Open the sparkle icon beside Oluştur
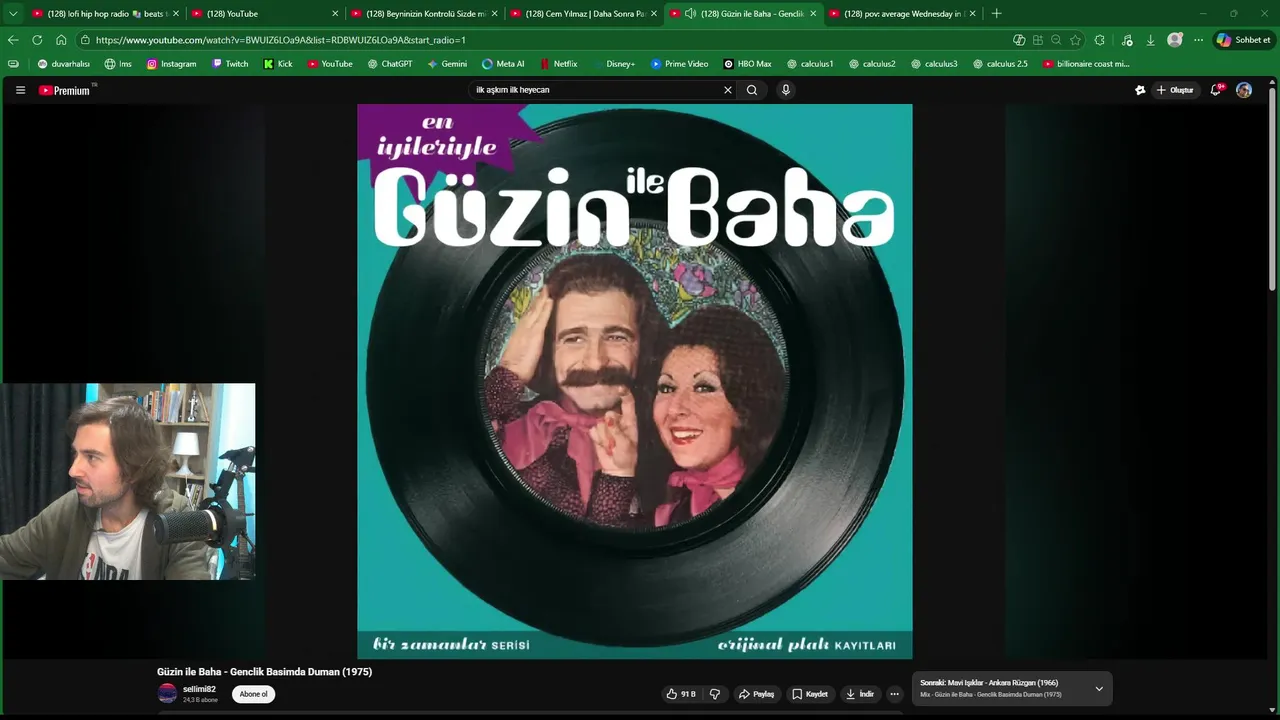 tap(1140, 90)
